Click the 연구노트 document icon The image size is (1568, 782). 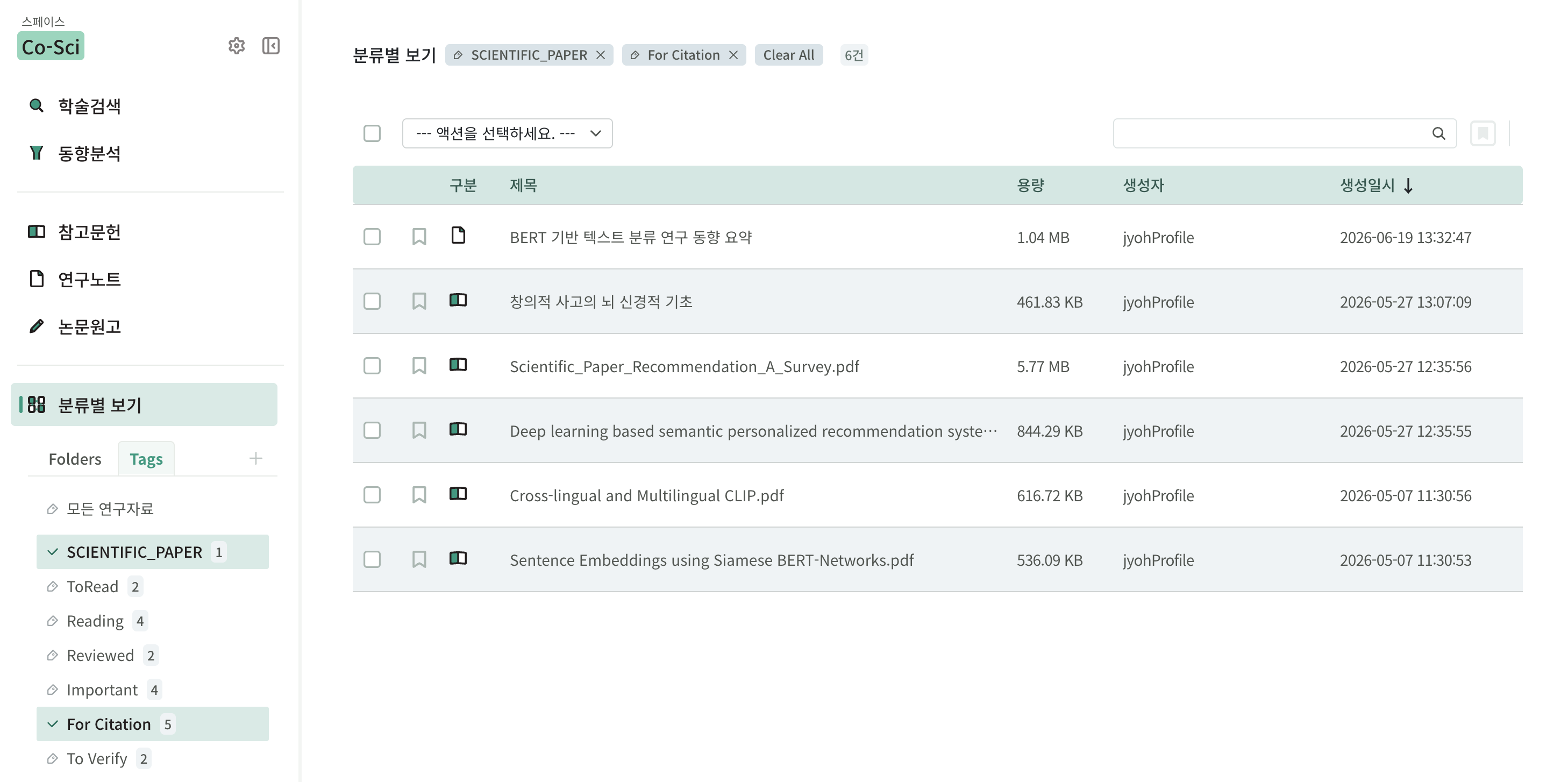pyautogui.click(x=37, y=279)
